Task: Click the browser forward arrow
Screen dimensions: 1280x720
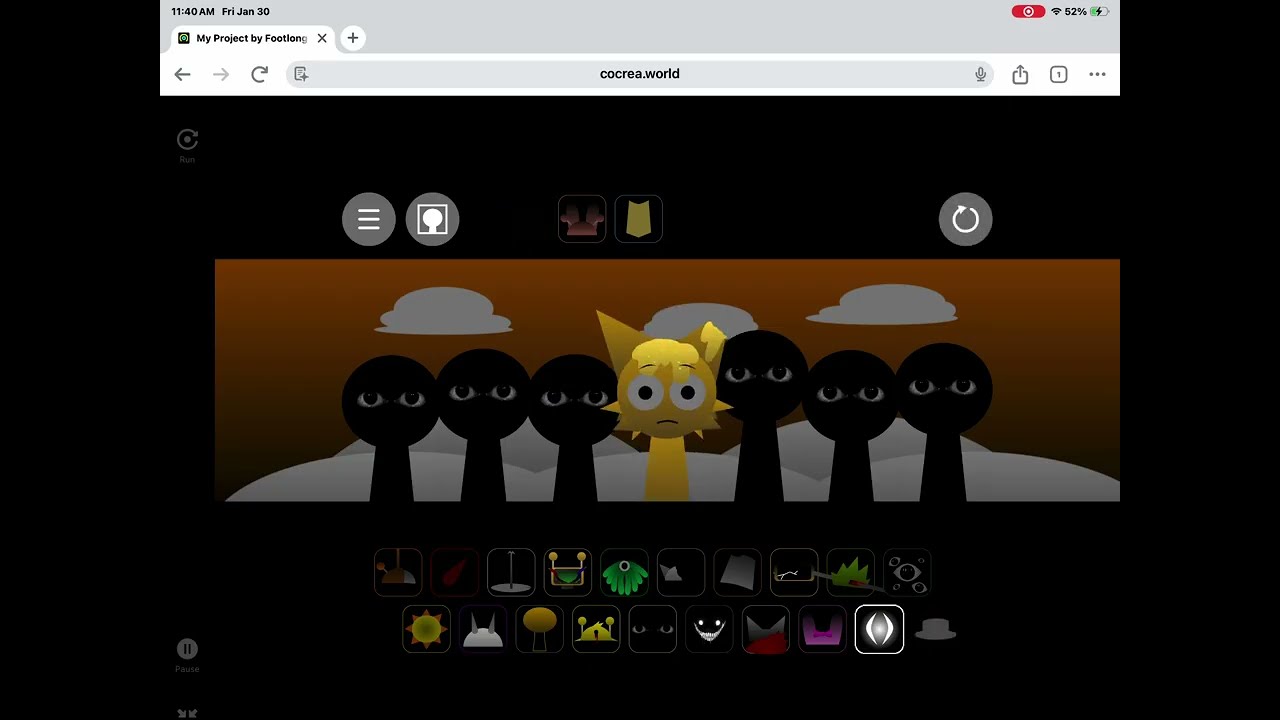Action: tap(221, 74)
